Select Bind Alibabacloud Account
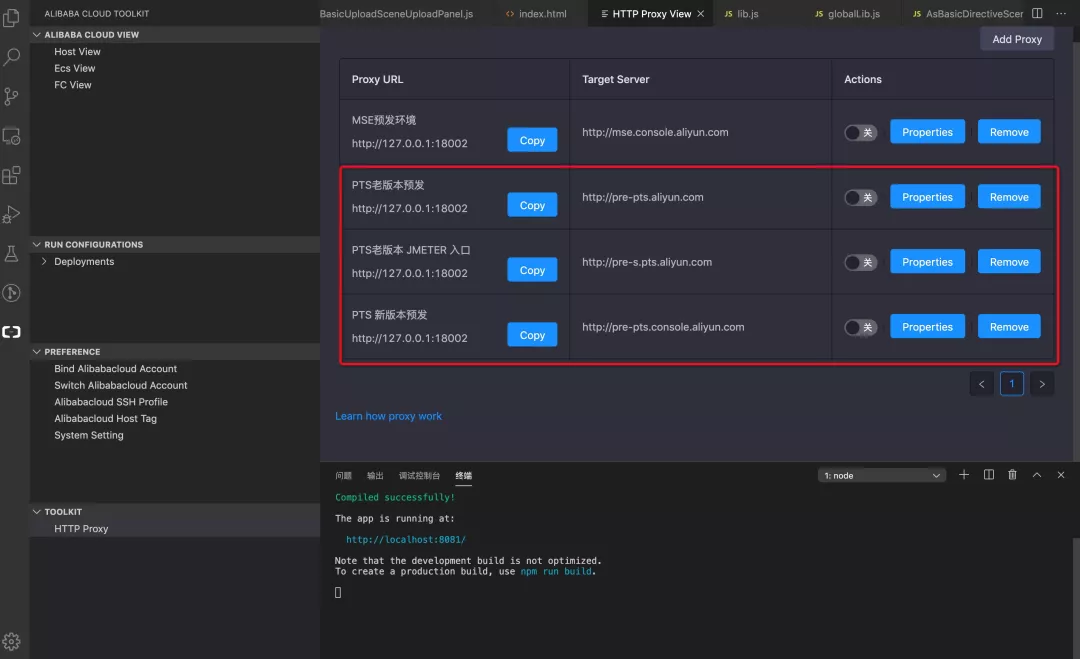Screen dimensions: 1080x659 115,368
